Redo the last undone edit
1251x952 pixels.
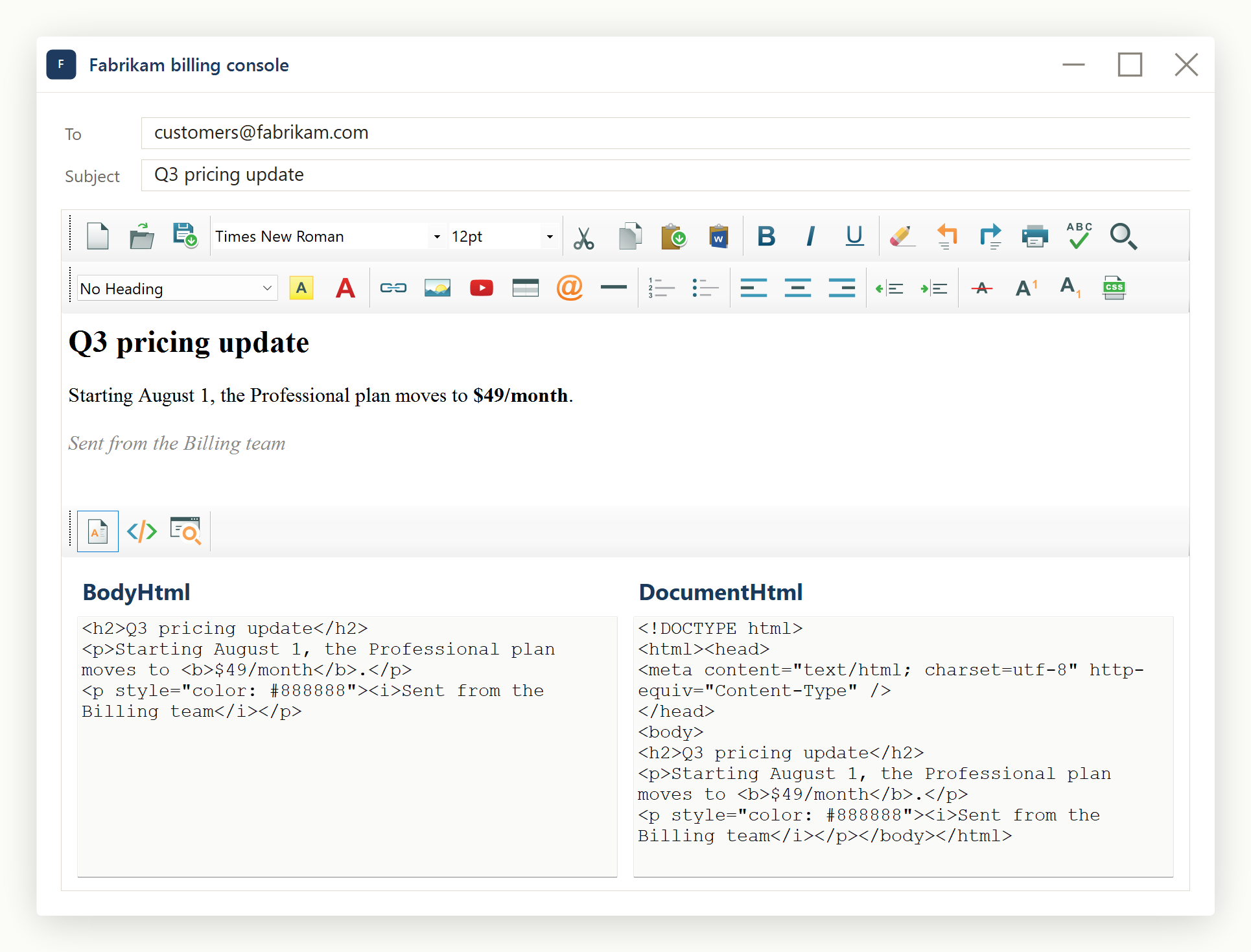[990, 237]
